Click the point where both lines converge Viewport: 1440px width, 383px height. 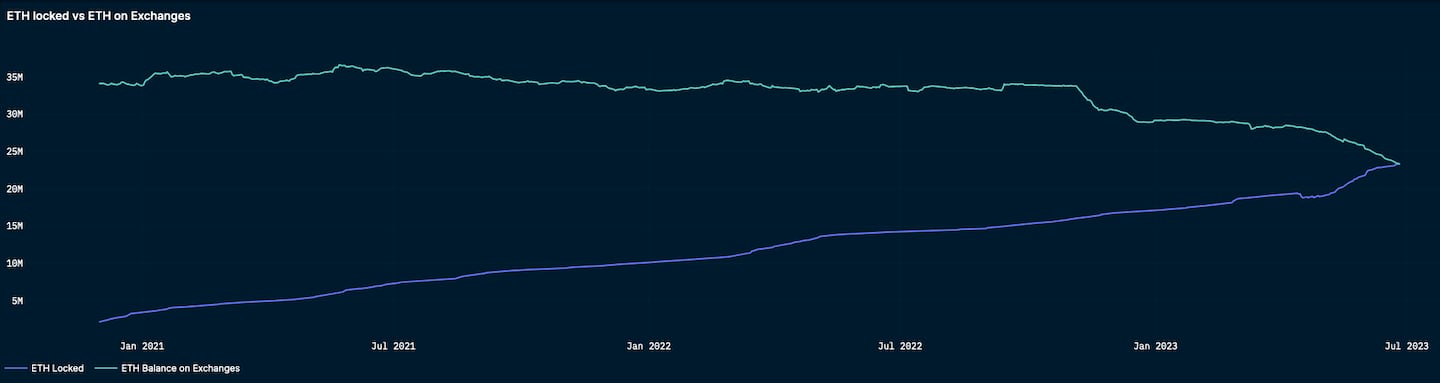tap(1398, 163)
